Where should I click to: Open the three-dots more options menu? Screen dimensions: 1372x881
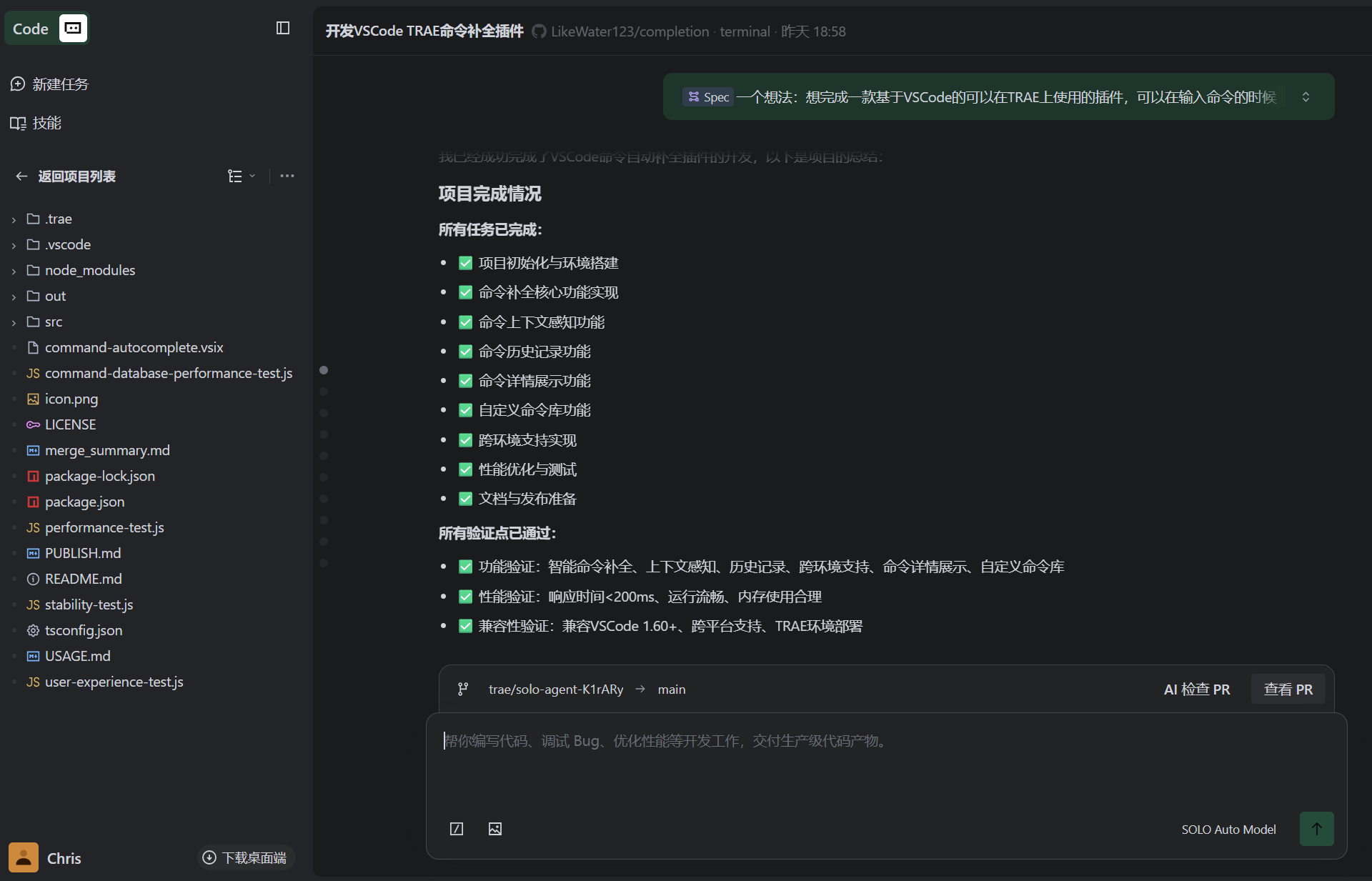287,176
